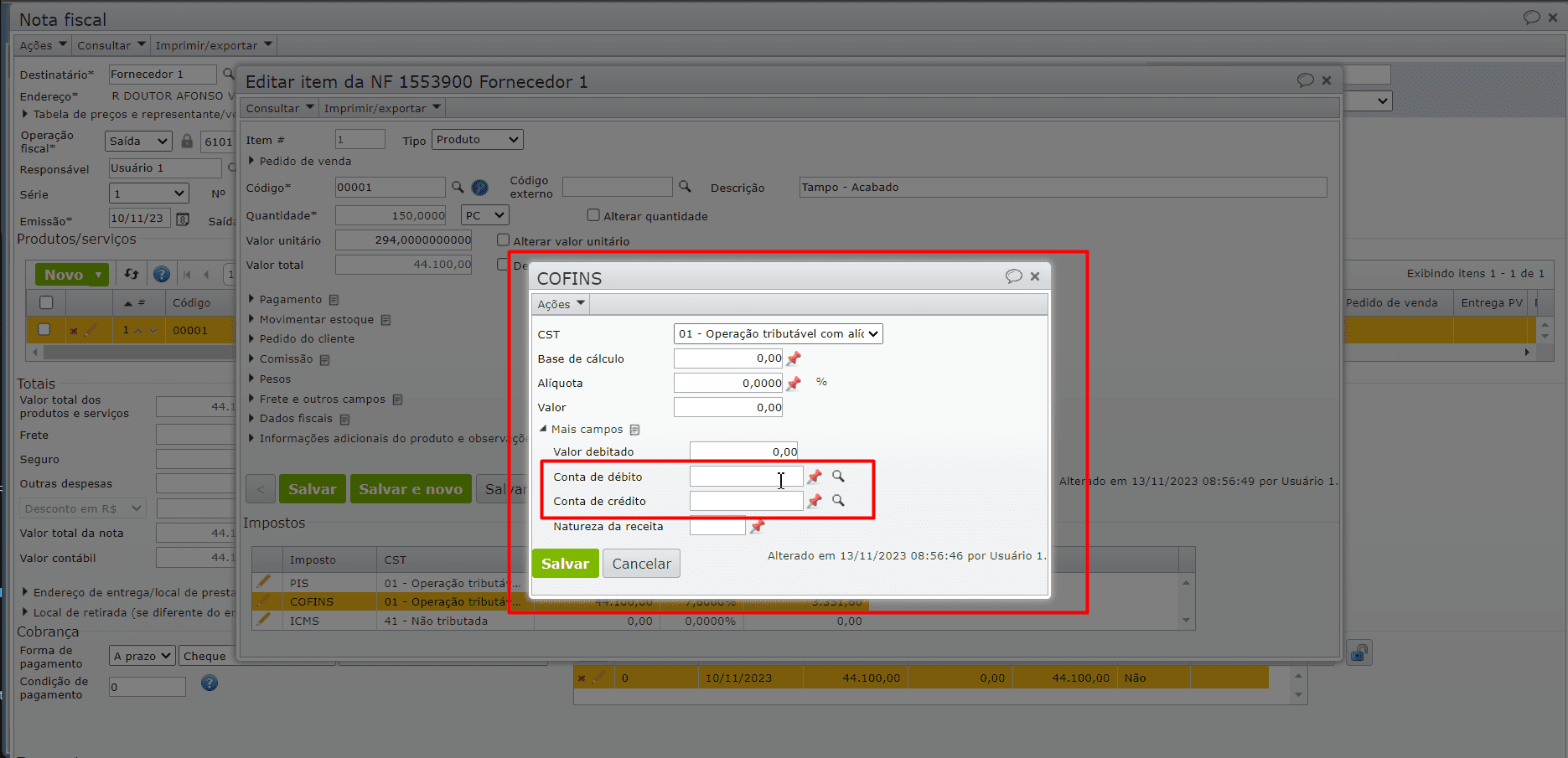Image resolution: width=1568 pixels, height=758 pixels.
Task: Open help for the Produtos/serviços grid
Action: click(162, 274)
